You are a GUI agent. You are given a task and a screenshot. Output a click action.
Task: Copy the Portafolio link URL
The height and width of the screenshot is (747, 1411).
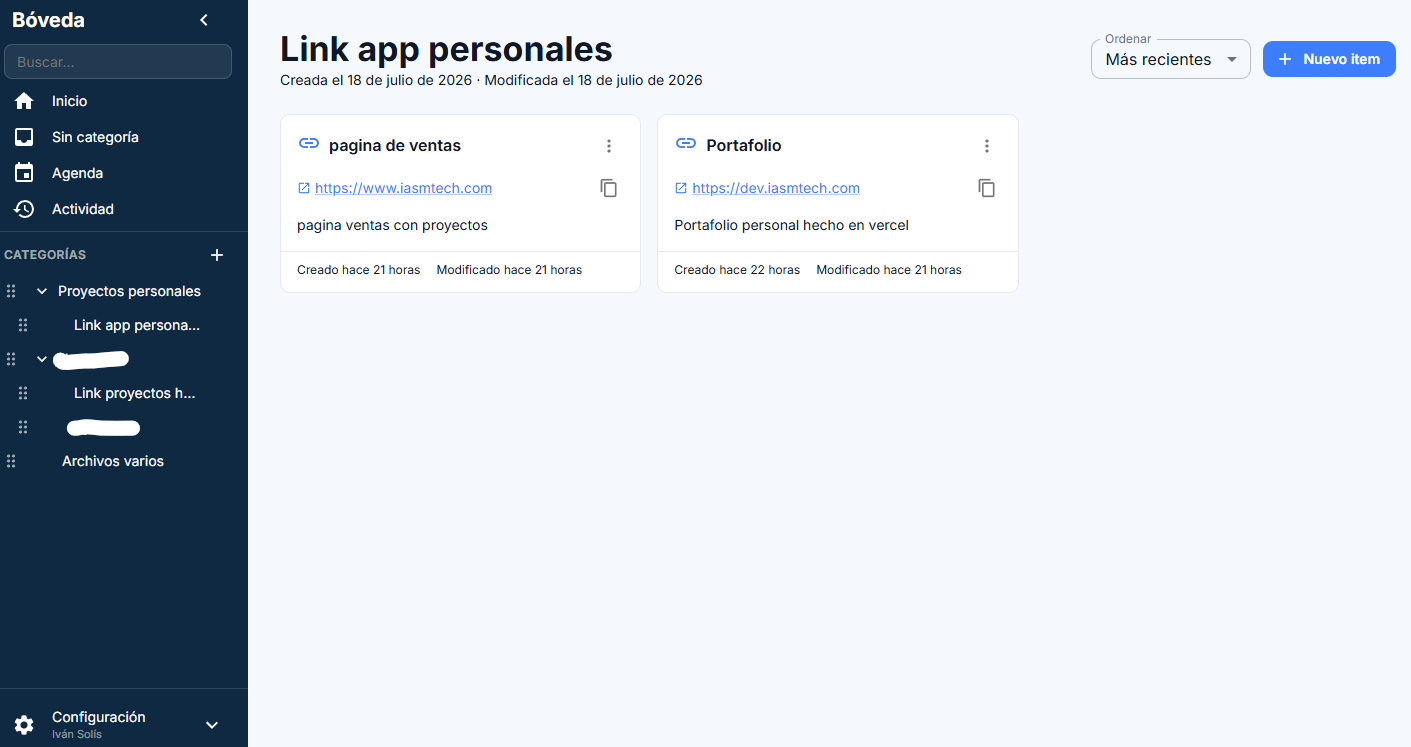point(987,188)
